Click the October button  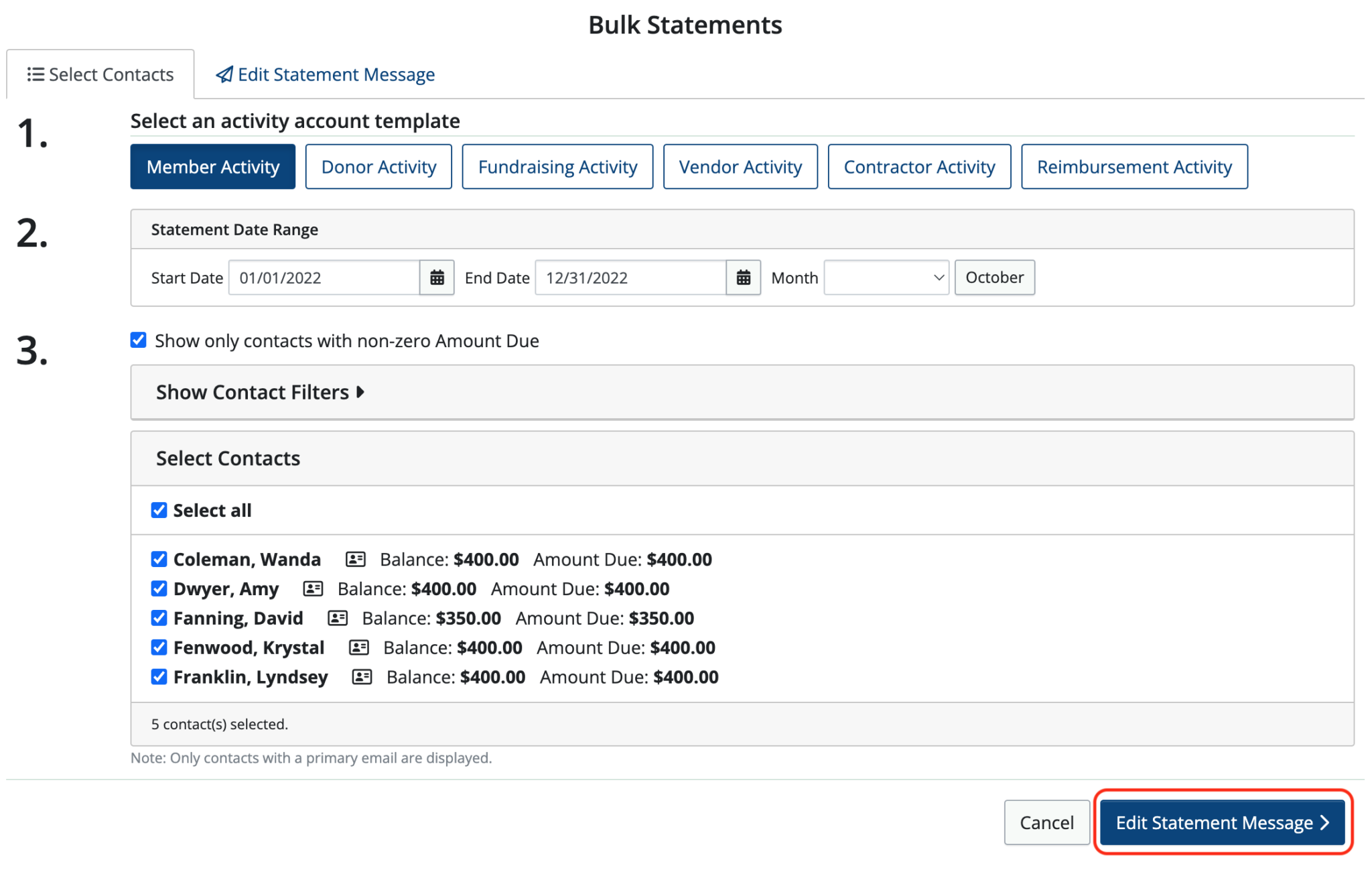[x=994, y=277]
